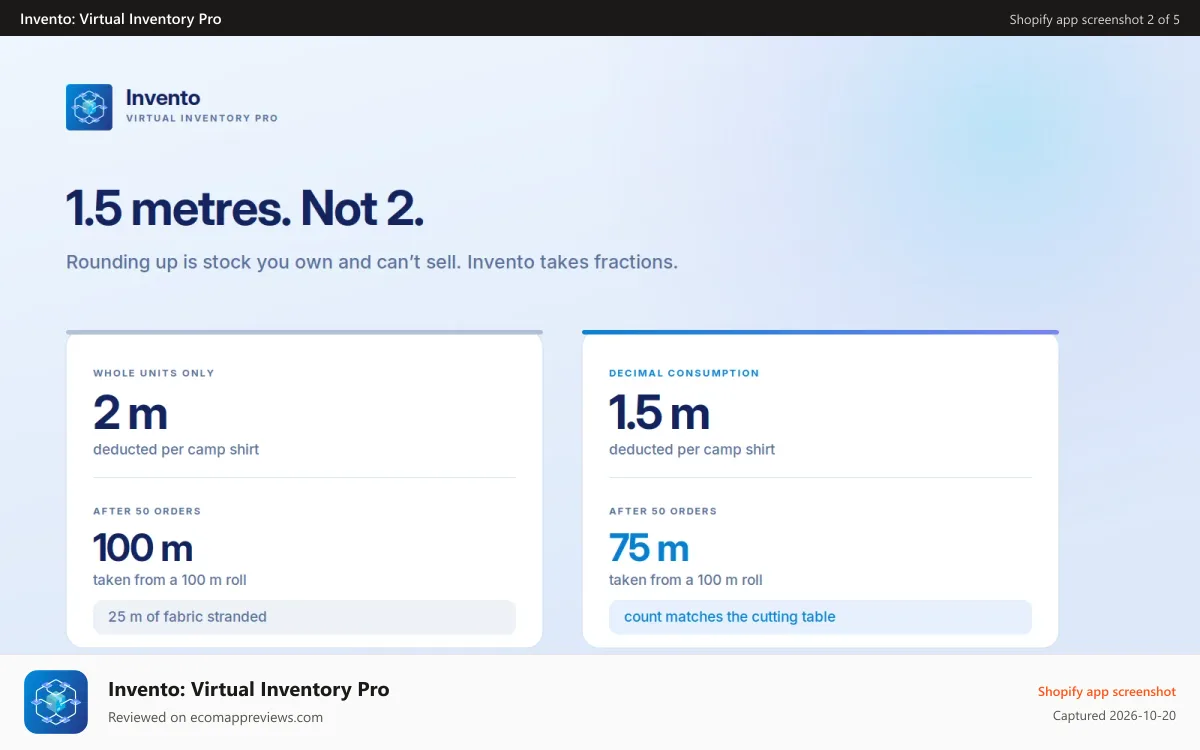
Task: Click the 'count matches the cutting table' pill
Action: [x=820, y=617]
